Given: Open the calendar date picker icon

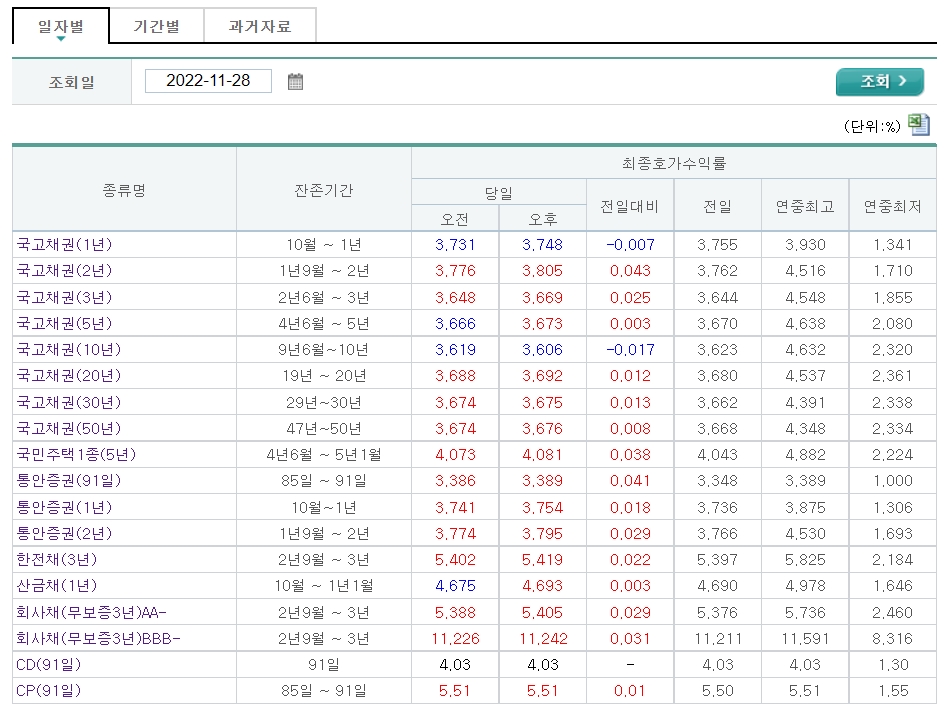Looking at the screenshot, I should coord(295,81).
